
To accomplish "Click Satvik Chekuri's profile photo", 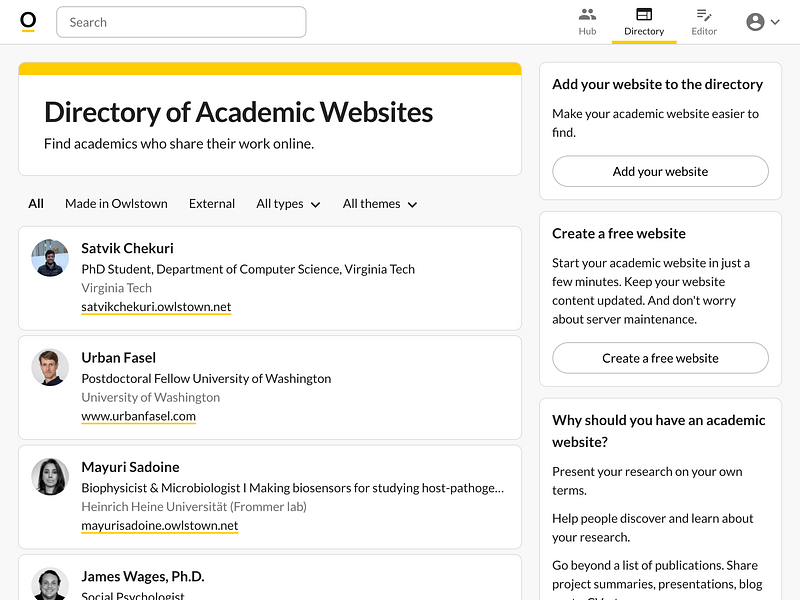I will [50, 258].
